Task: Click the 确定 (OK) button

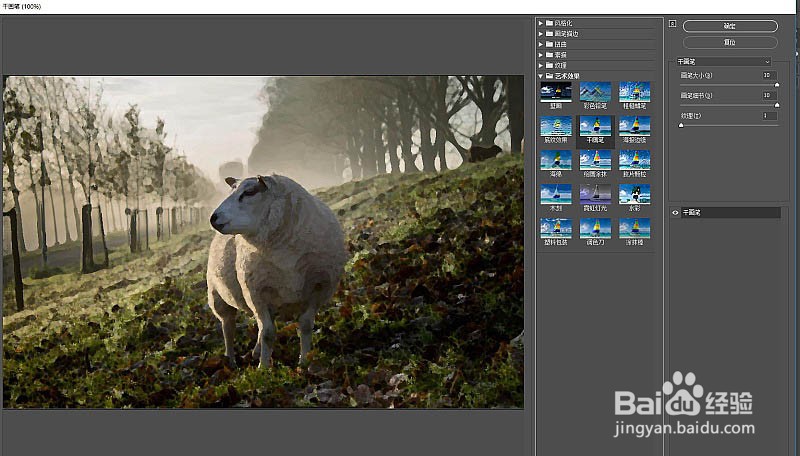Action: (730, 26)
